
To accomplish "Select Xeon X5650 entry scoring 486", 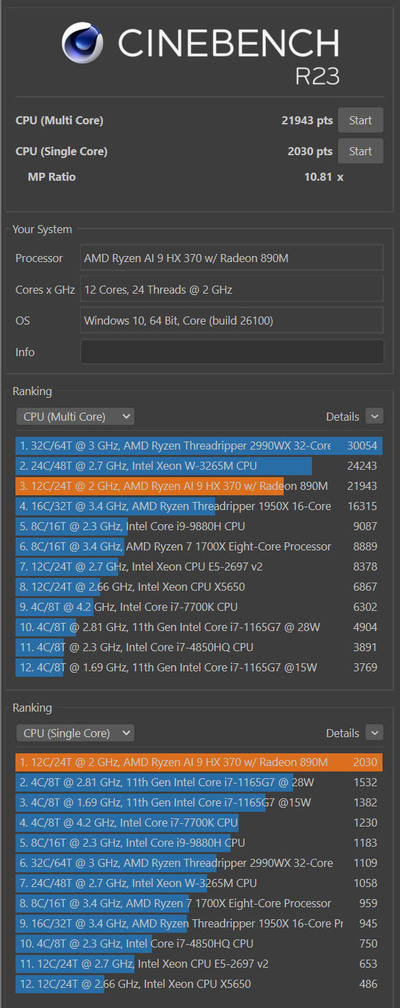I will coord(199,984).
